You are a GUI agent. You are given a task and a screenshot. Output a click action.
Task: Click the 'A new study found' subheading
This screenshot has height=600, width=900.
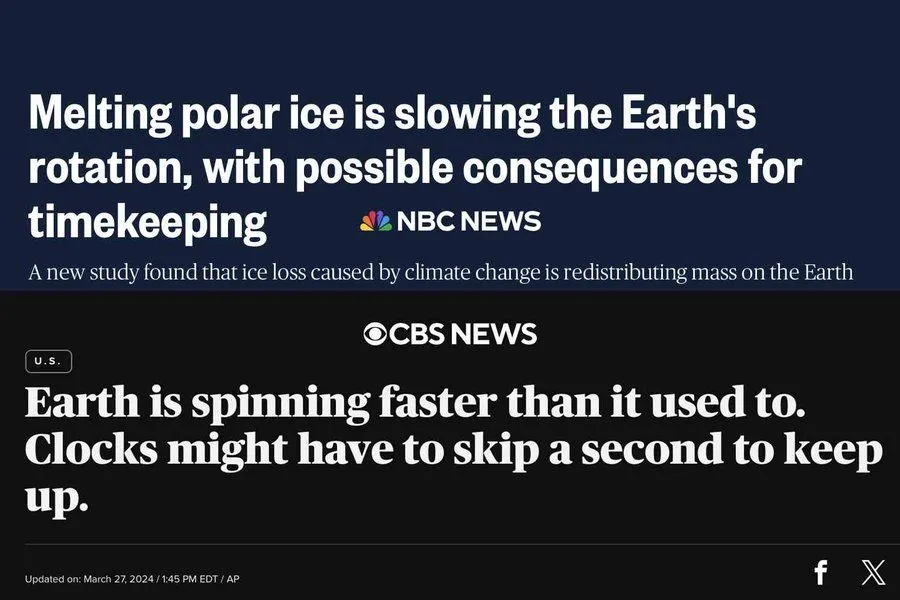[x=440, y=272]
